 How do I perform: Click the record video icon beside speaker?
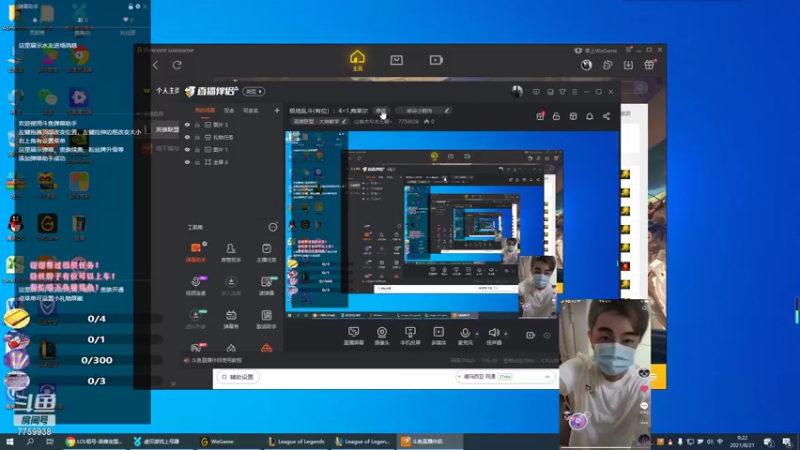tap(531, 335)
